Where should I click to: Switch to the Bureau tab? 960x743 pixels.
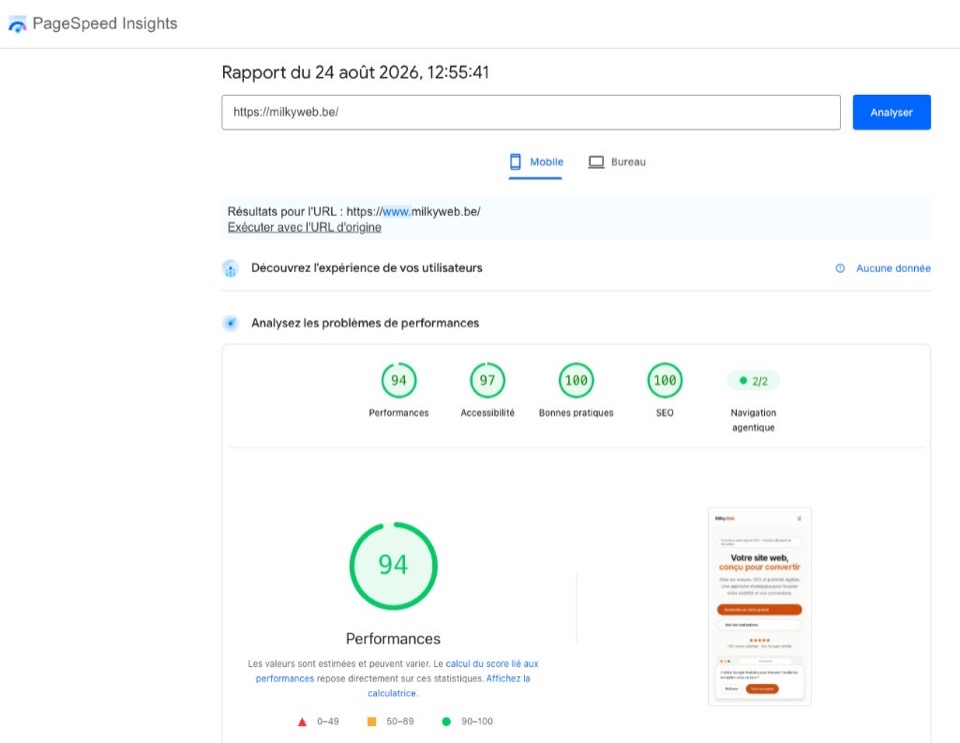tap(617, 162)
